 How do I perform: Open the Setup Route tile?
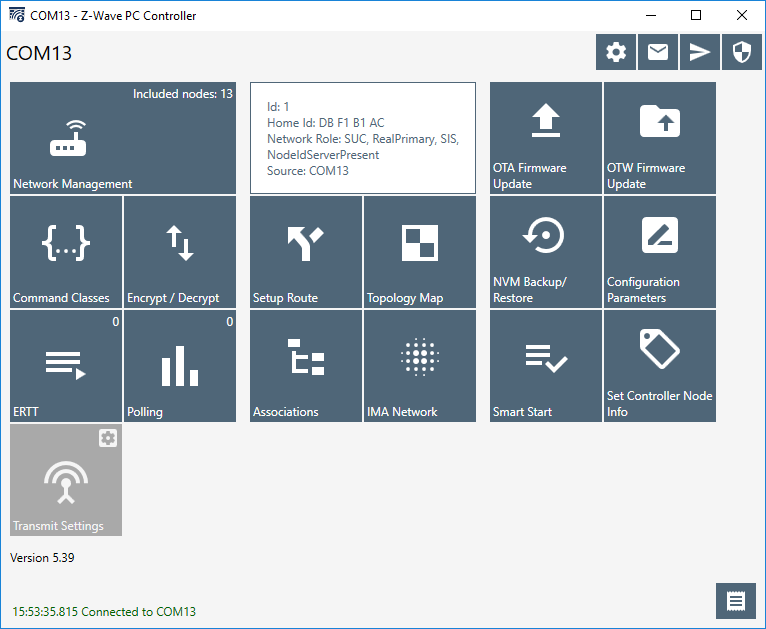pos(306,252)
